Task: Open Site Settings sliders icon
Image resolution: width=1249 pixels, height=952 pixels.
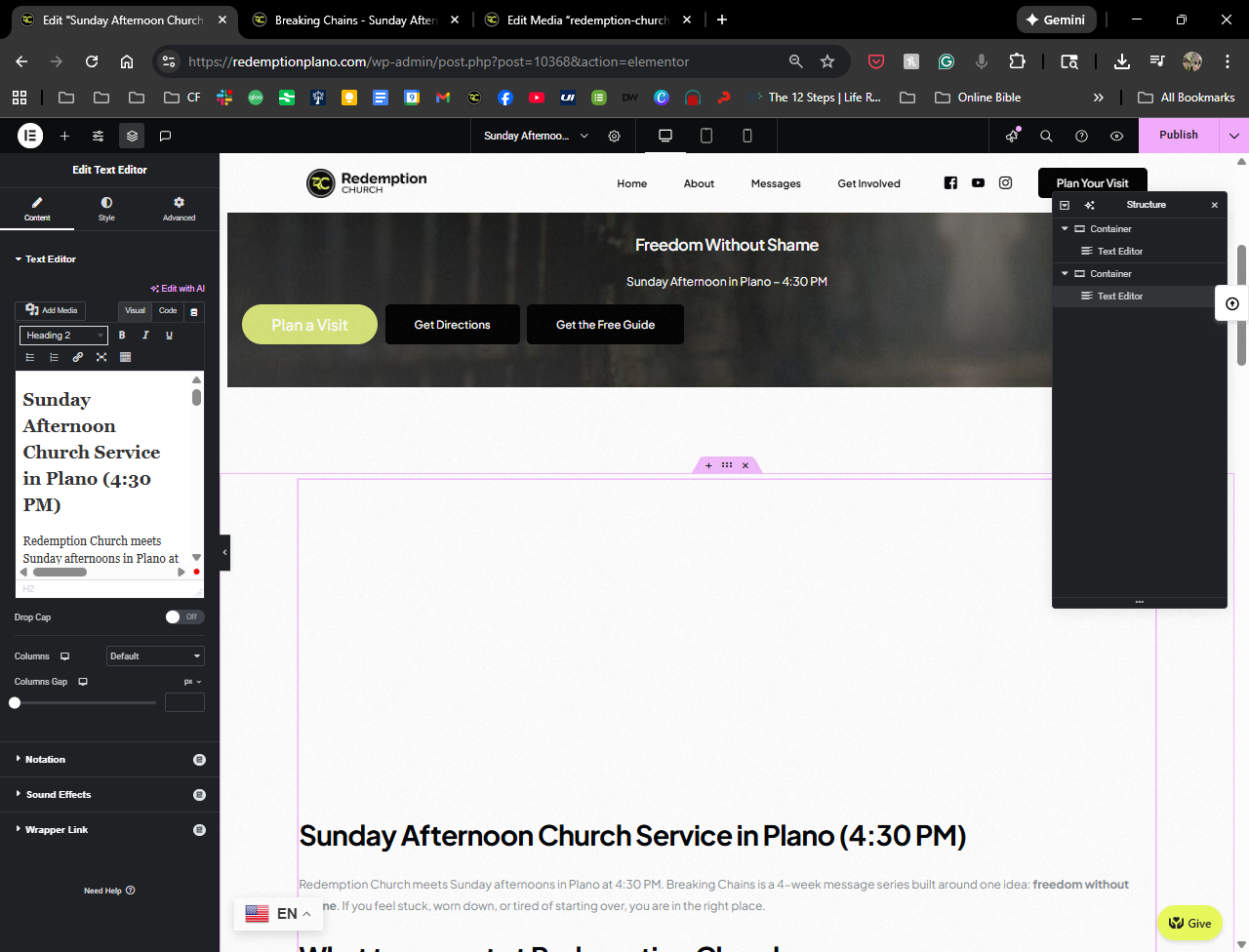Action: click(x=99, y=136)
